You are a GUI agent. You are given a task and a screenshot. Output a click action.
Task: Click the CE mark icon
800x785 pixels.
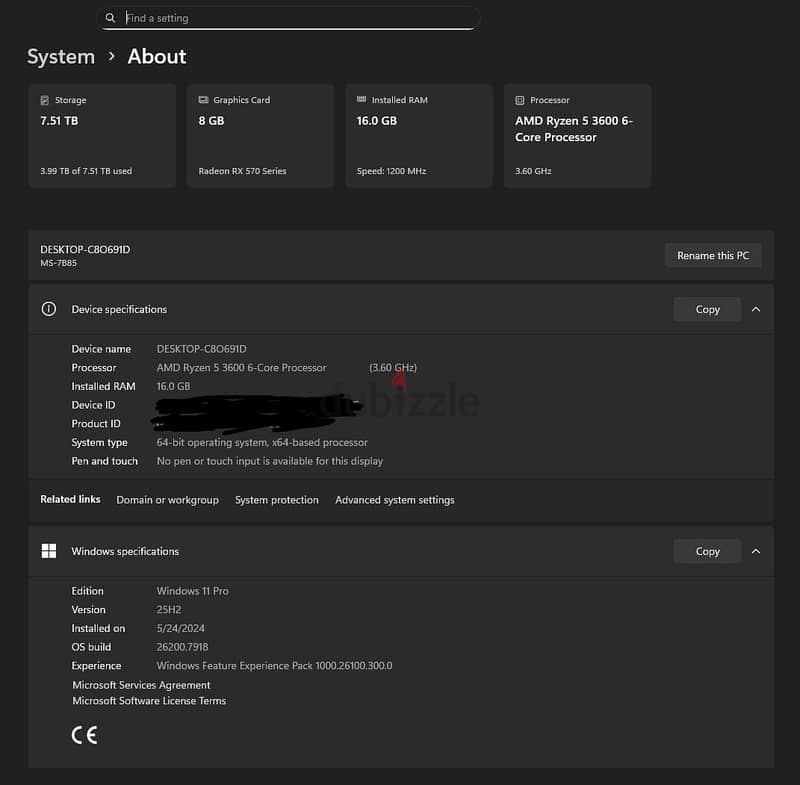[85, 735]
